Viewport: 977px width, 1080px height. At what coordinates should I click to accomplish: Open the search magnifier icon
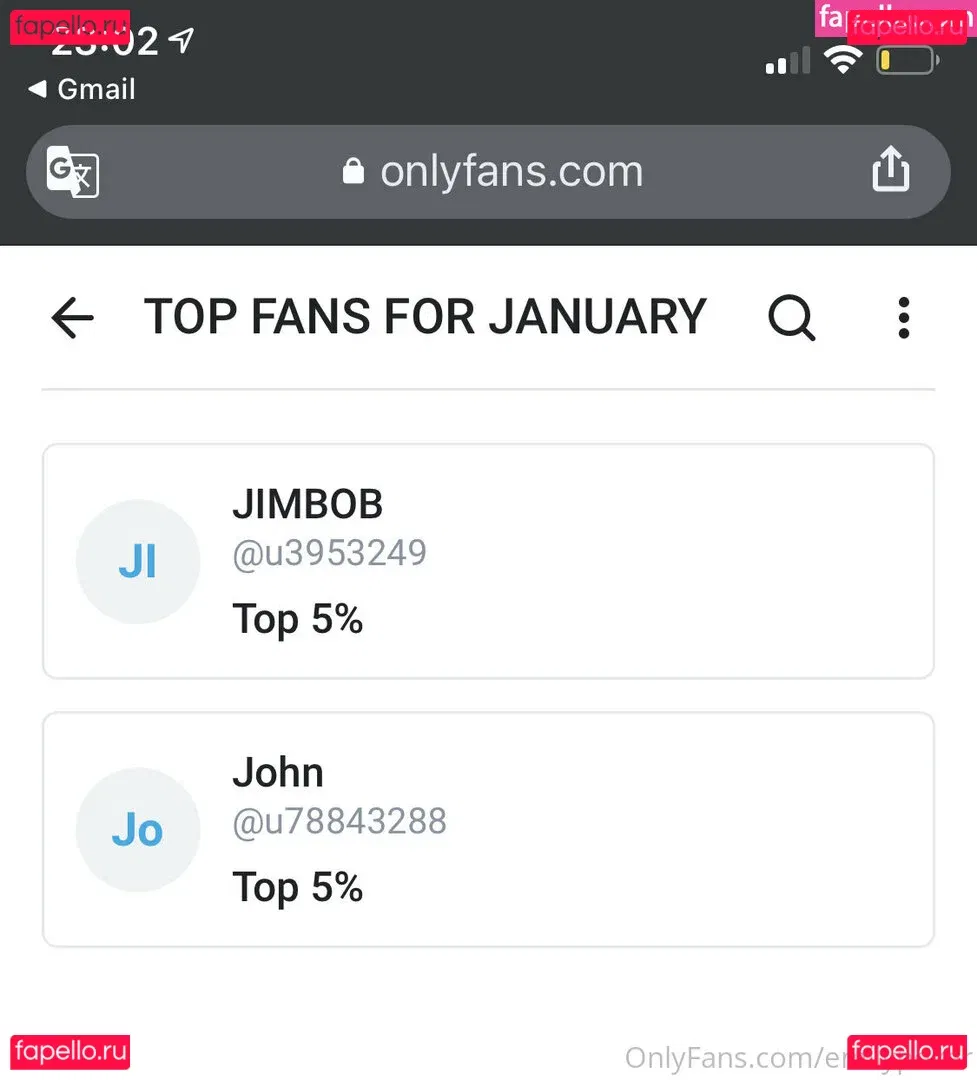(791, 318)
